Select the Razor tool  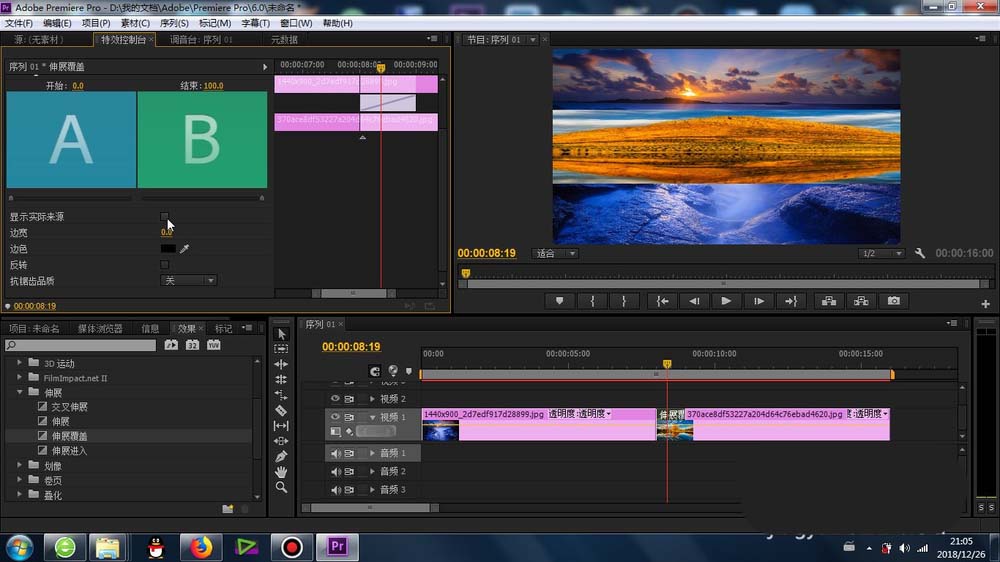pyautogui.click(x=281, y=410)
